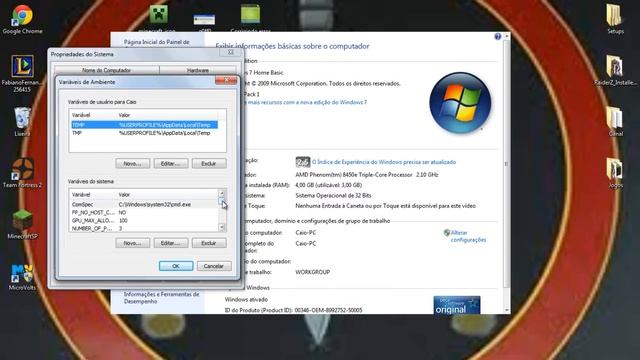Click Editar in system variables section
Screen dimensions: 640x360
tap(171, 243)
